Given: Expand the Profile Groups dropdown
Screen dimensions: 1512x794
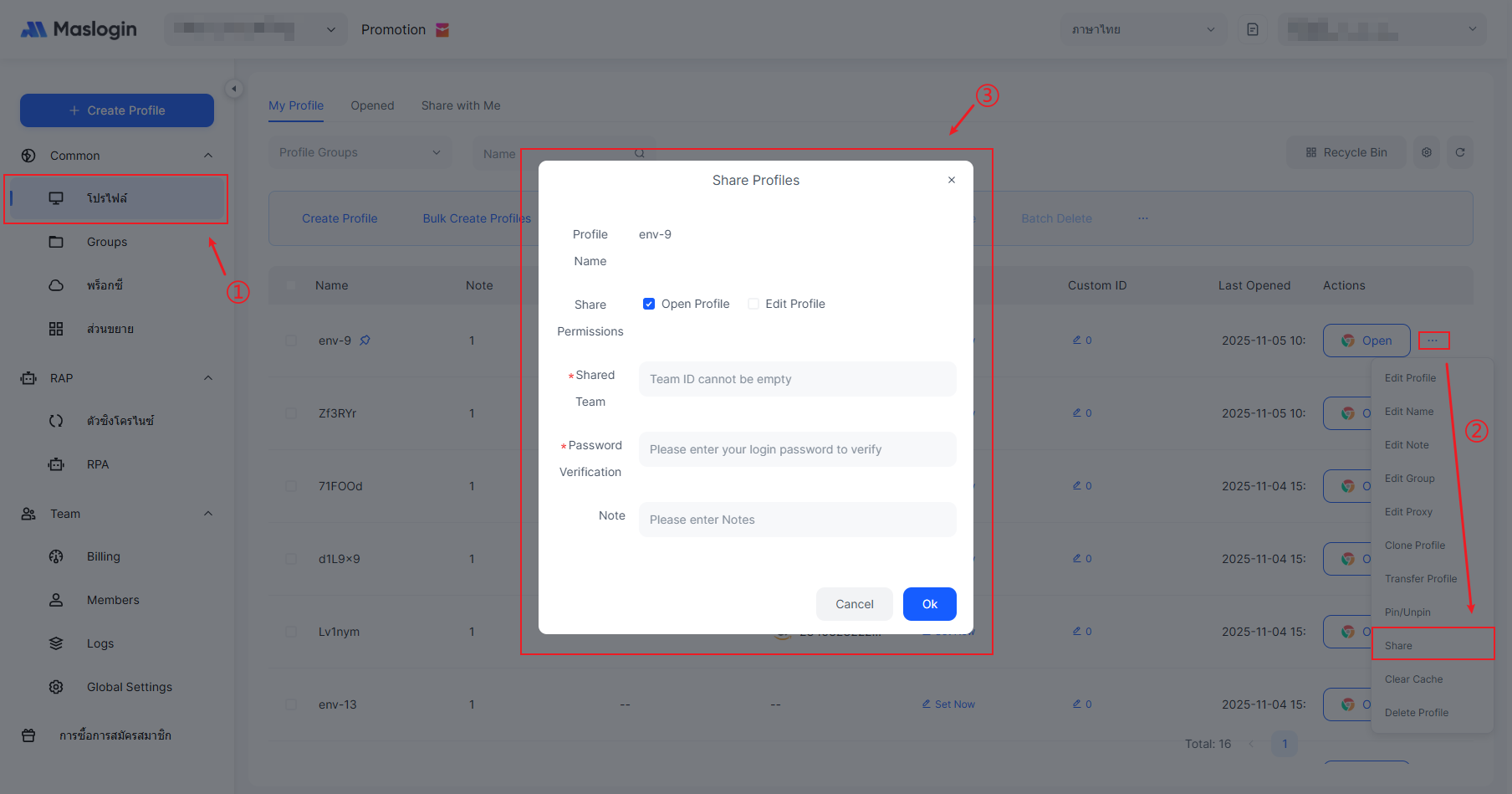Looking at the screenshot, I should [360, 152].
